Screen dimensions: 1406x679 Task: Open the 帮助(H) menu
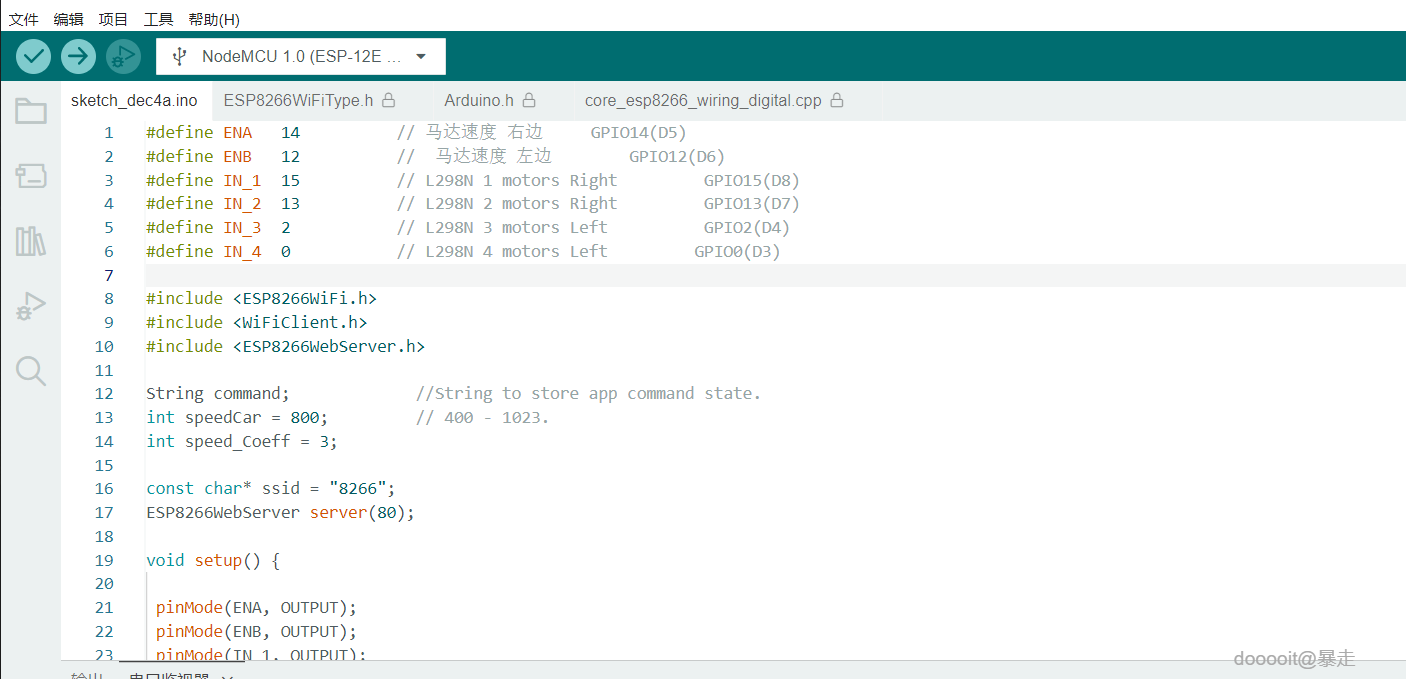(214, 19)
